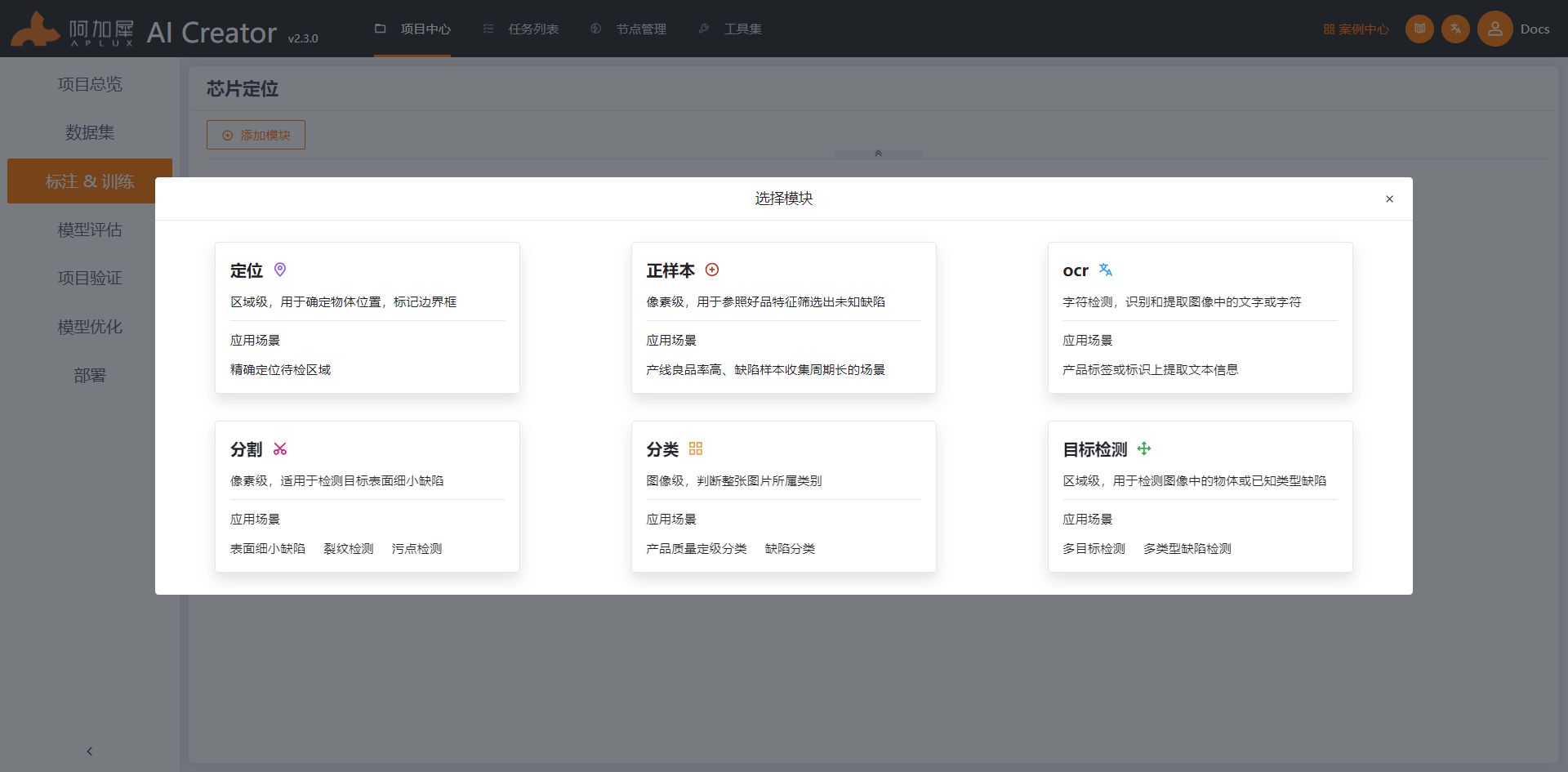The height and width of the screenshot is (772, 1568).
Task: Click the 污点检测 scenario tag
Action: click(416, 549)
